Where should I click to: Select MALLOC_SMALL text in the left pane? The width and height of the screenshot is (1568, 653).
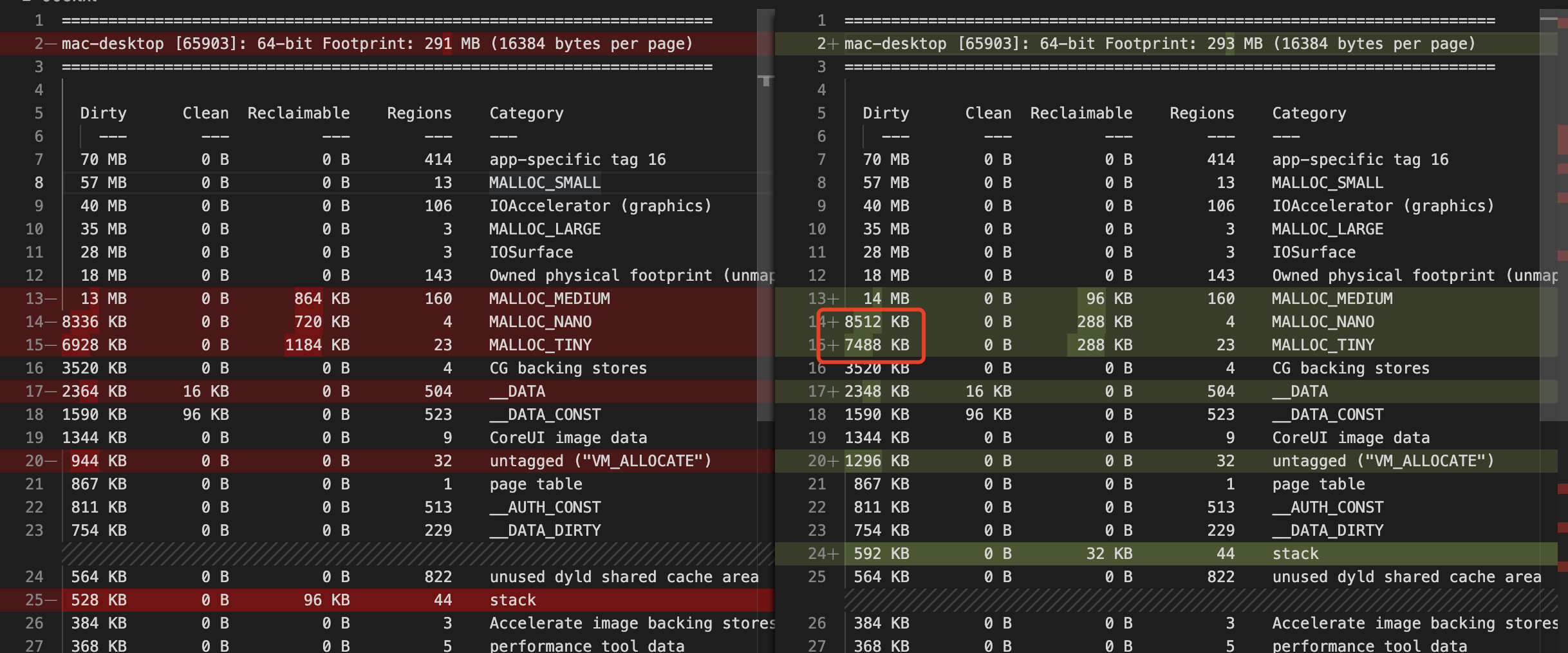545,183
